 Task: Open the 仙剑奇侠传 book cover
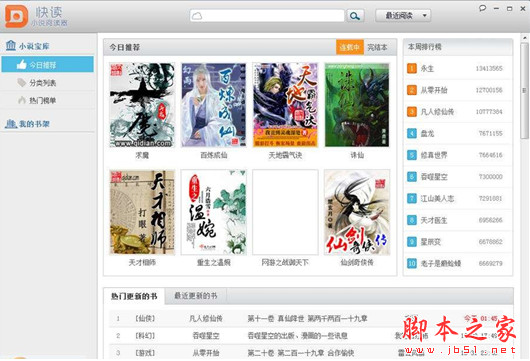[357, 212]
